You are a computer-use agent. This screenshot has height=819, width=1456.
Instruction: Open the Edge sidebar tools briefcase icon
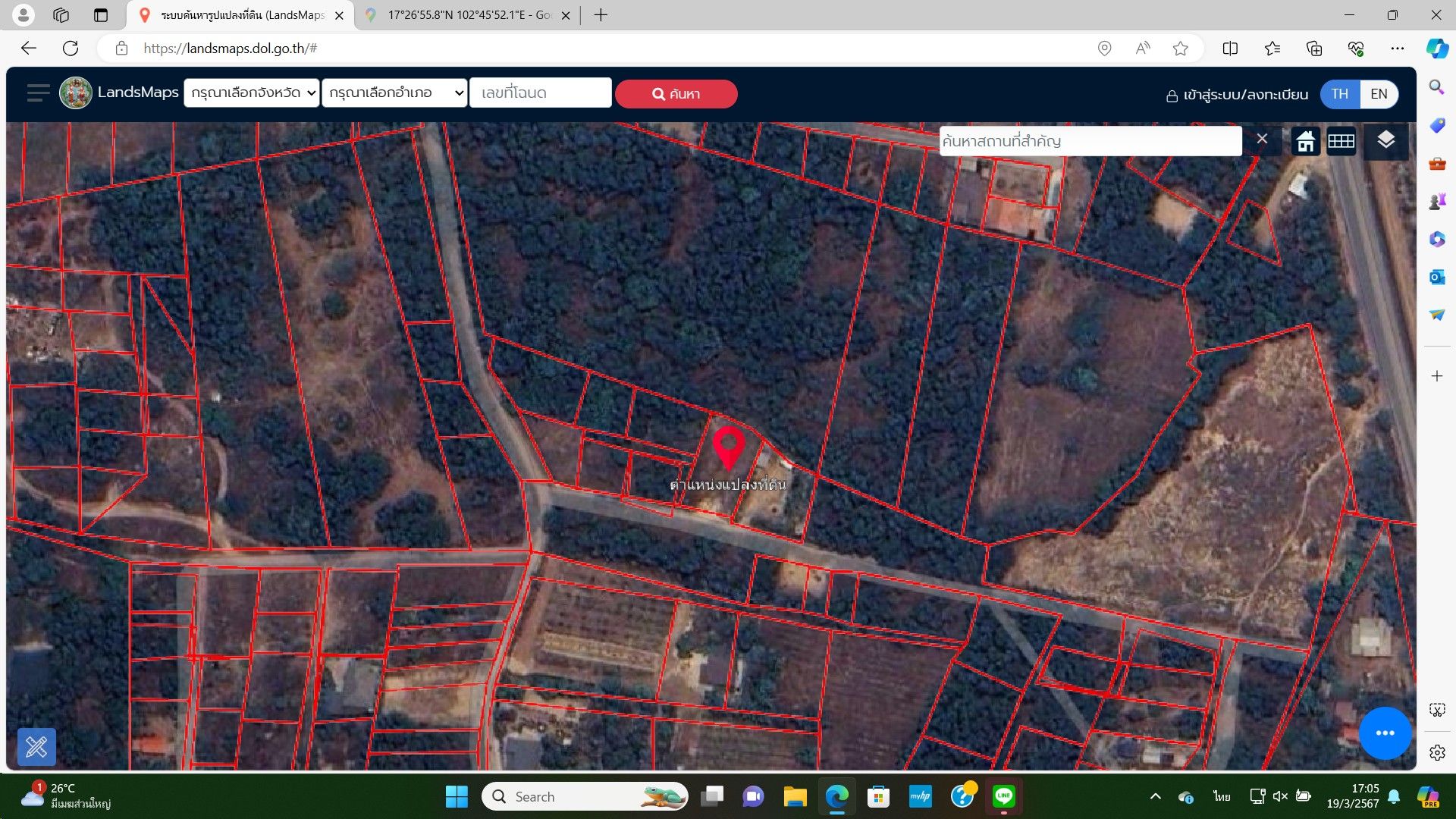[1436, 163]
